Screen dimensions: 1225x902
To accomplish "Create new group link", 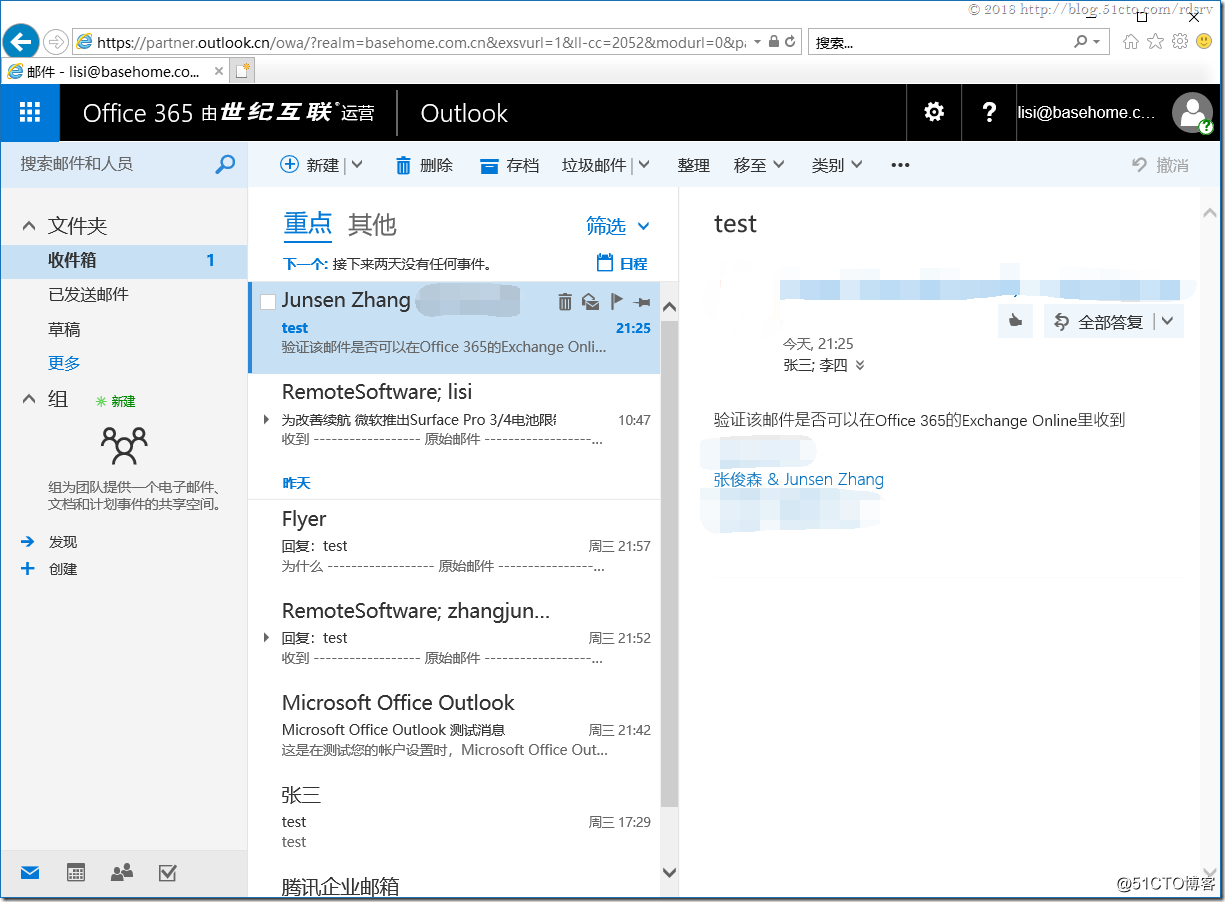I will coord(115,401).
